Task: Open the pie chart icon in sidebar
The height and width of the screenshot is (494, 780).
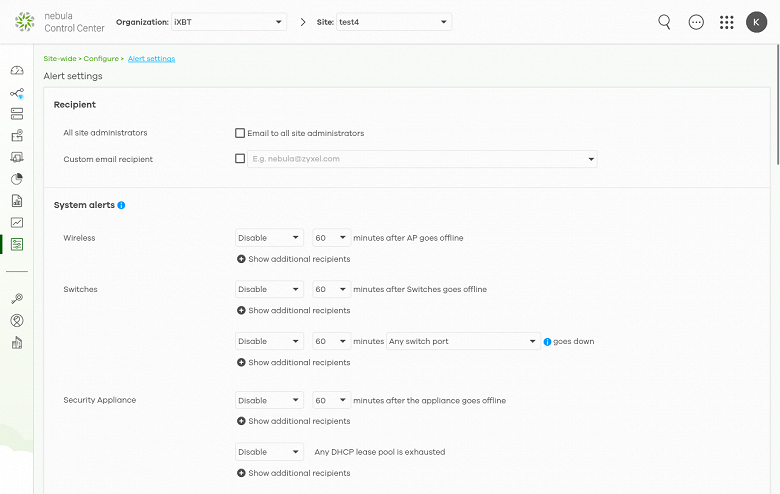Action: (x=17, y=179)
